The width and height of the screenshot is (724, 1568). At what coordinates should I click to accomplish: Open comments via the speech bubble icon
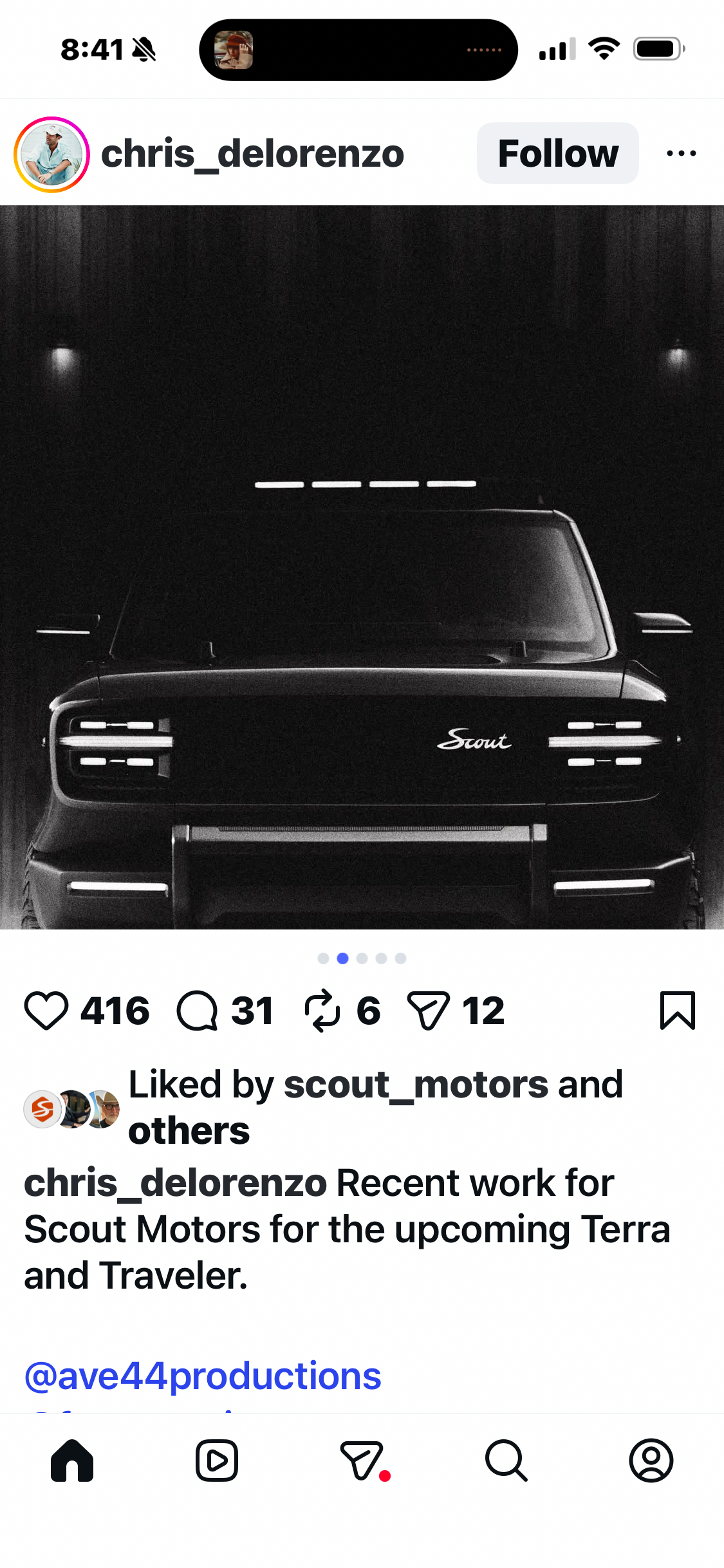coord(198,1011)
